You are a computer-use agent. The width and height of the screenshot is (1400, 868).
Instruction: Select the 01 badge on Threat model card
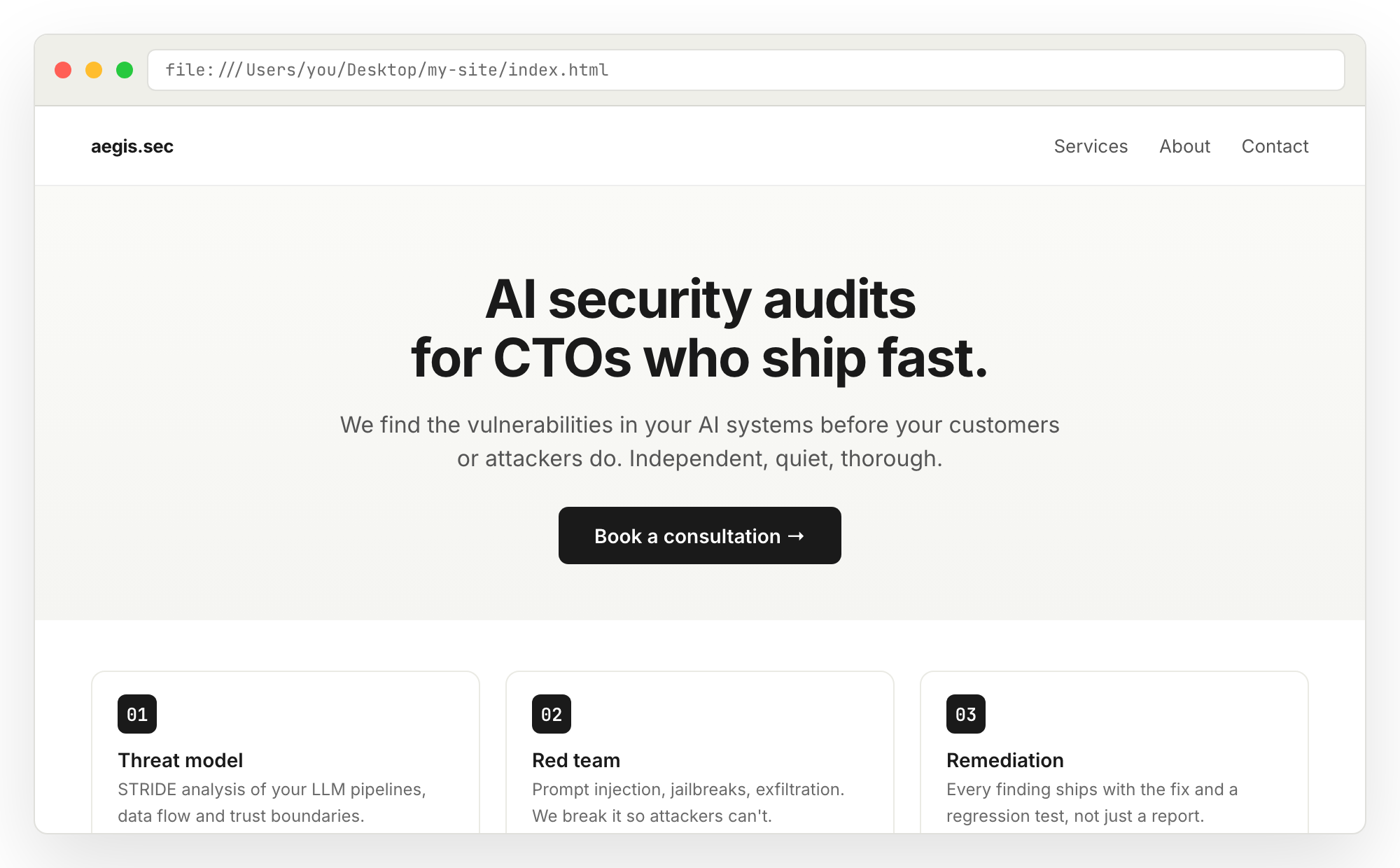[x=137, y=714]
